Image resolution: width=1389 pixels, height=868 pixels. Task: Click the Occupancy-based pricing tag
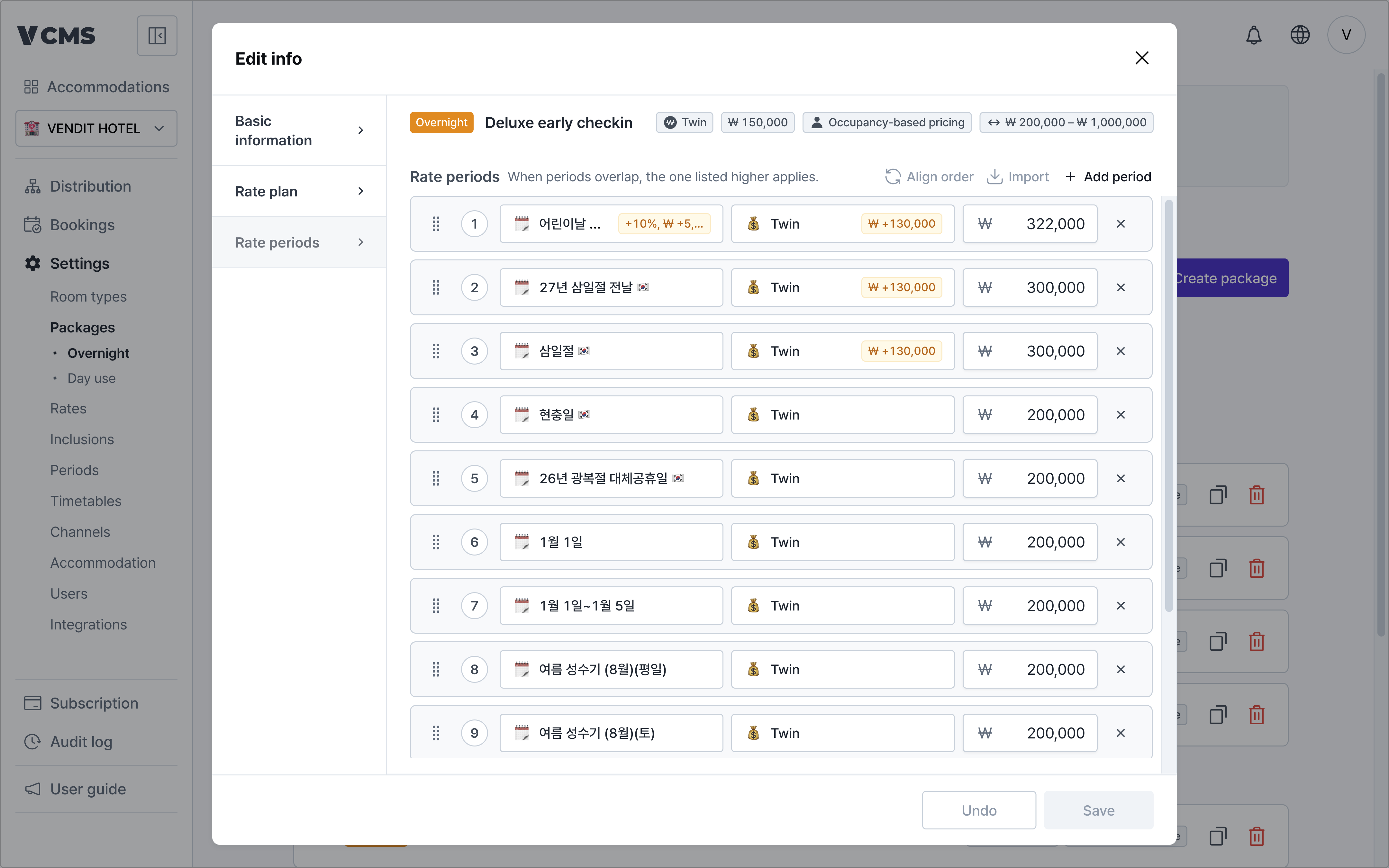click(887, 122)
